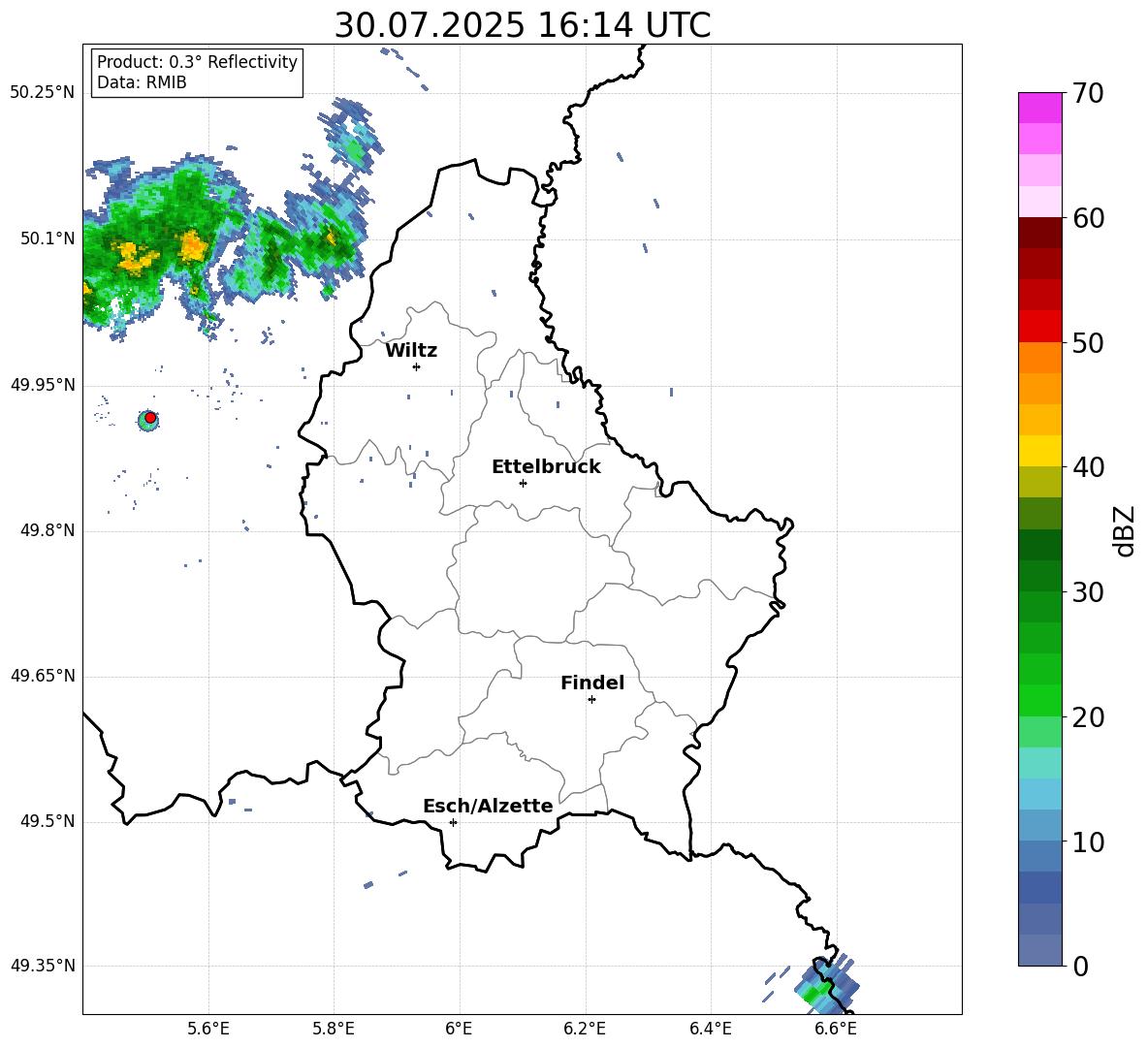Click the colorbar tick label 50
Viewport: 1148px width, 1048px height.
[x=1088, y=342]
